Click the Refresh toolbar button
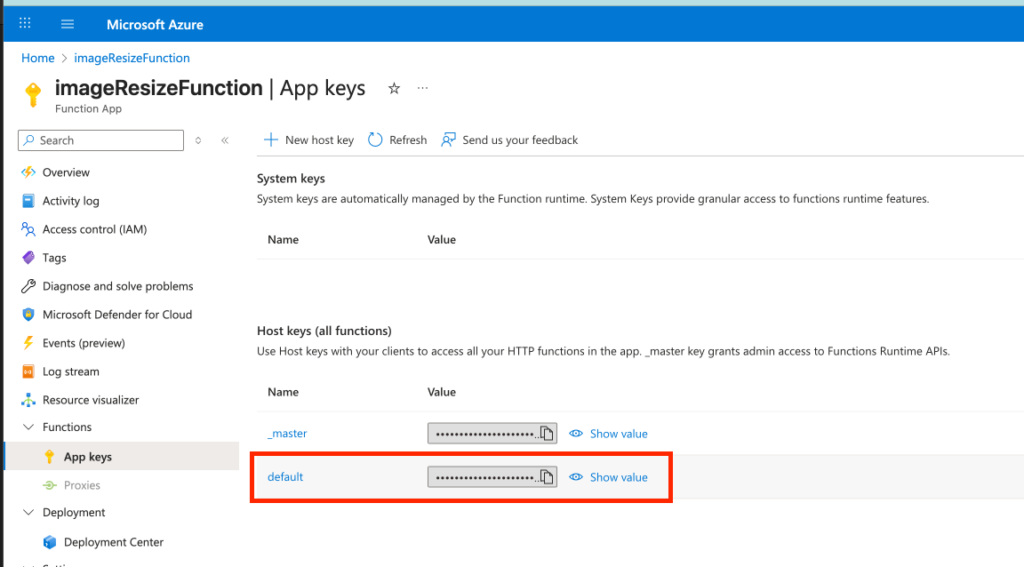This screenshot has height=567, width=1024. coord(398,140)
